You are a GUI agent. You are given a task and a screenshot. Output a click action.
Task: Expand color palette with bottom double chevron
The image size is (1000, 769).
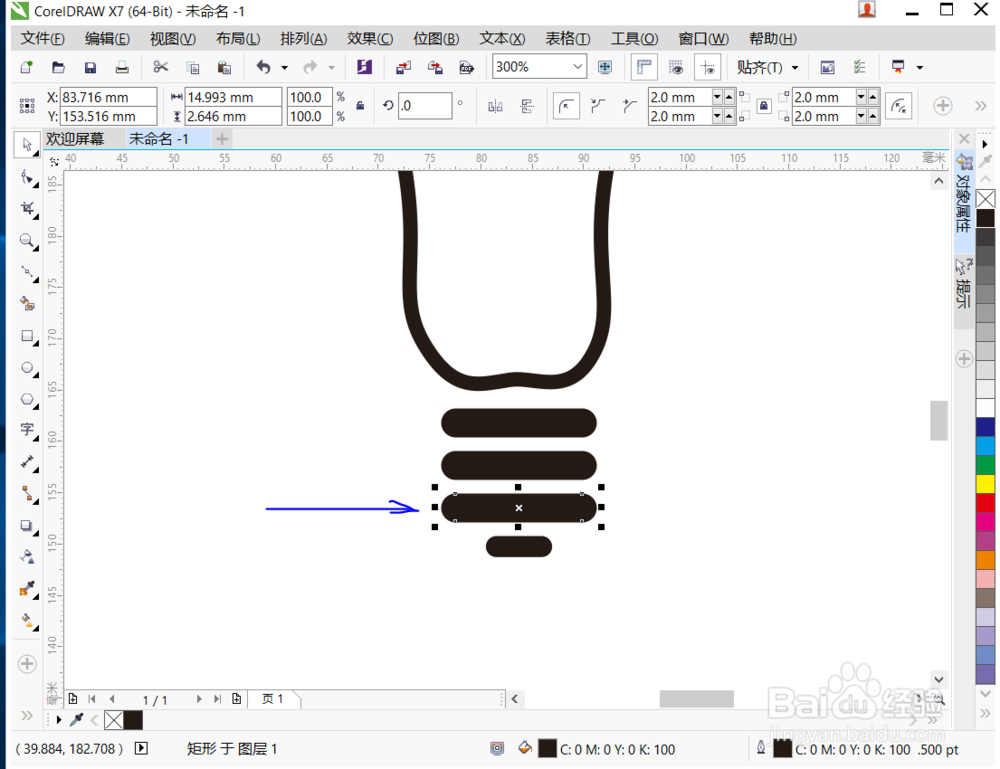(986, 714)
